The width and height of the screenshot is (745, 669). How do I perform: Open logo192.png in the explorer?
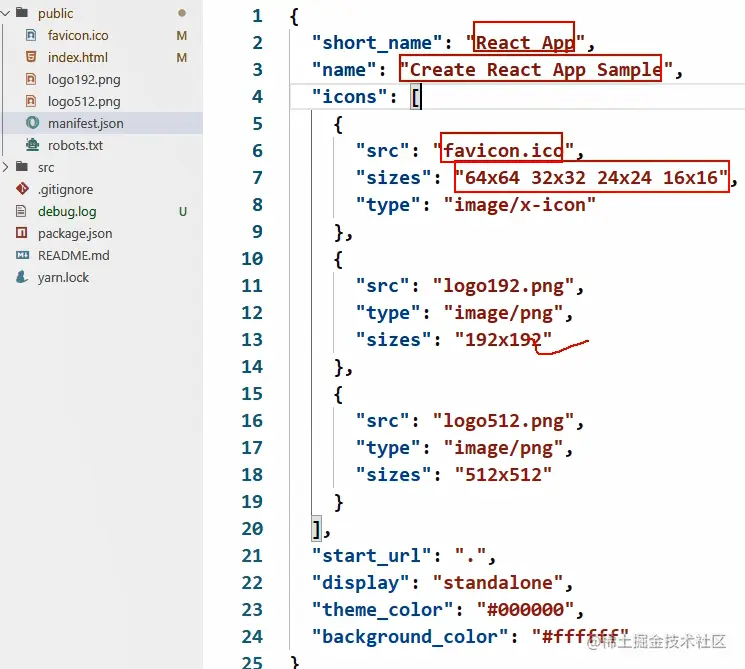(x=84, y=80)
